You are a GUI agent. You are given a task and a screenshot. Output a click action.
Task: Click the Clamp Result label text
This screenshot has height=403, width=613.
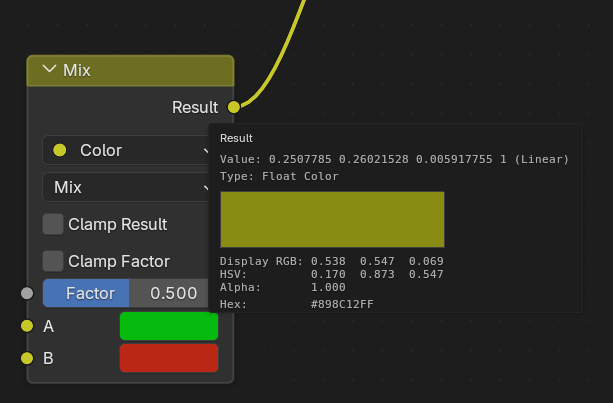pos(118,224)
